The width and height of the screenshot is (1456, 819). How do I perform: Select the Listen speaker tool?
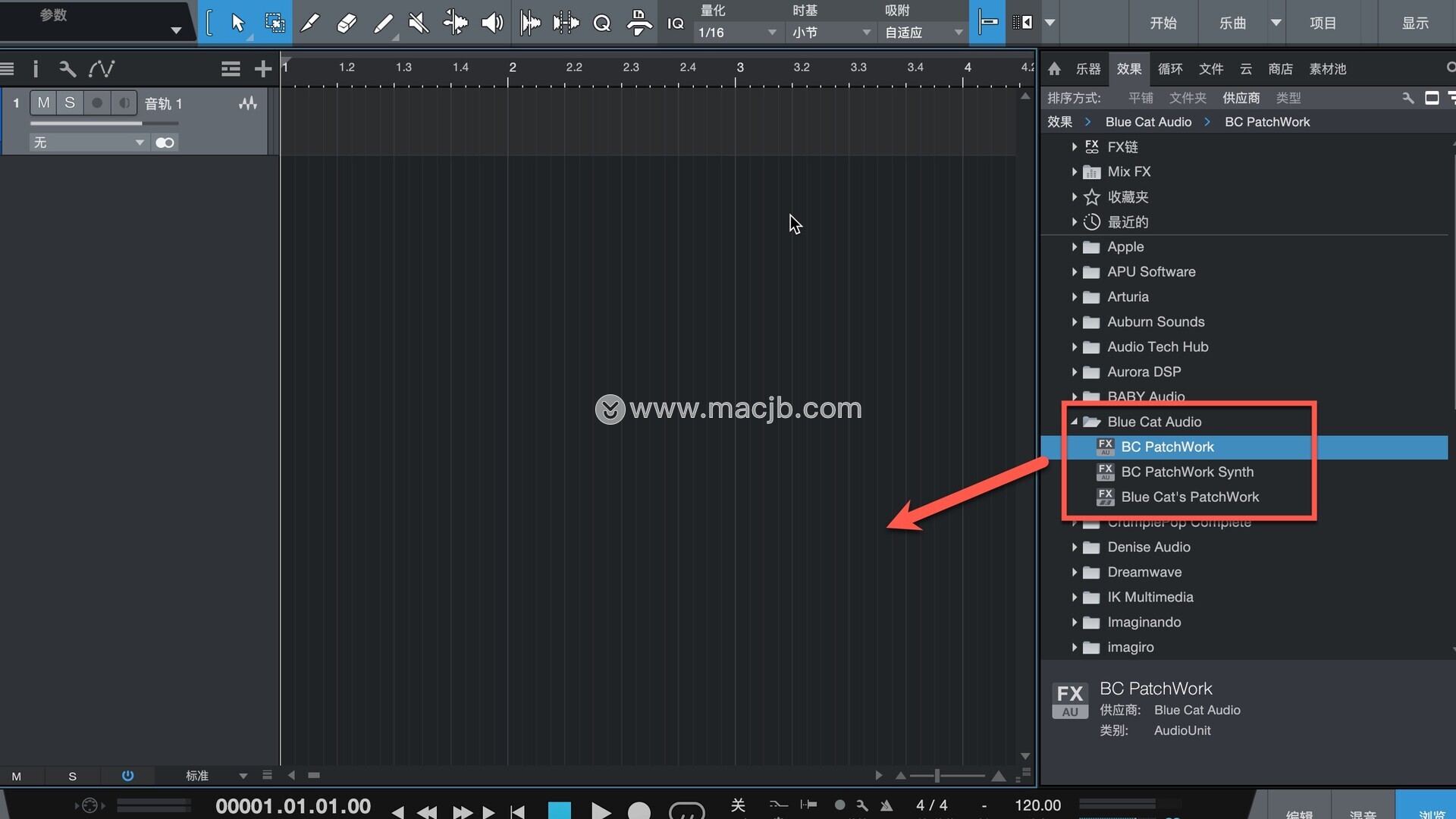point(492,23)
